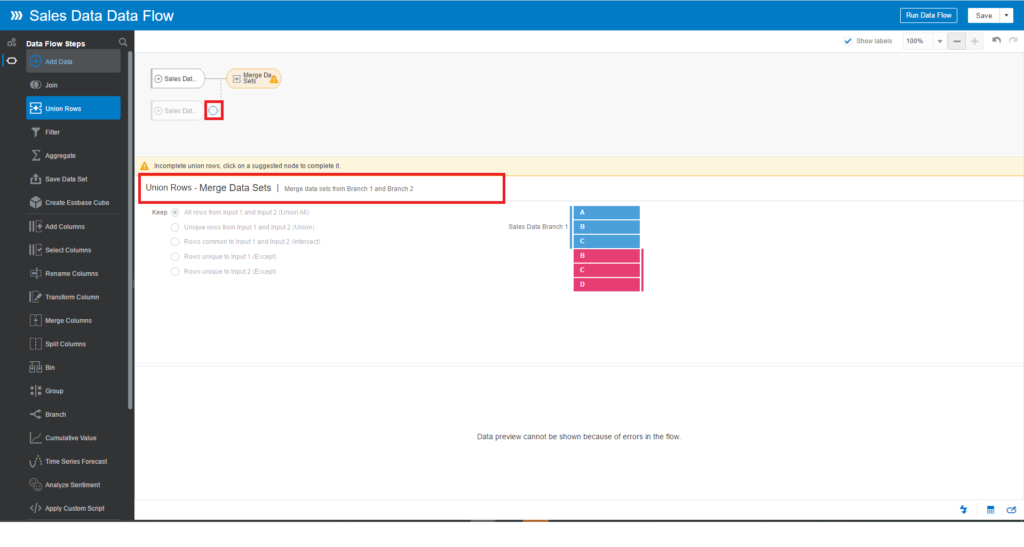Open the data elements panel icon
The height and width of the screenshot is (547, 1024).
point(12,42)
